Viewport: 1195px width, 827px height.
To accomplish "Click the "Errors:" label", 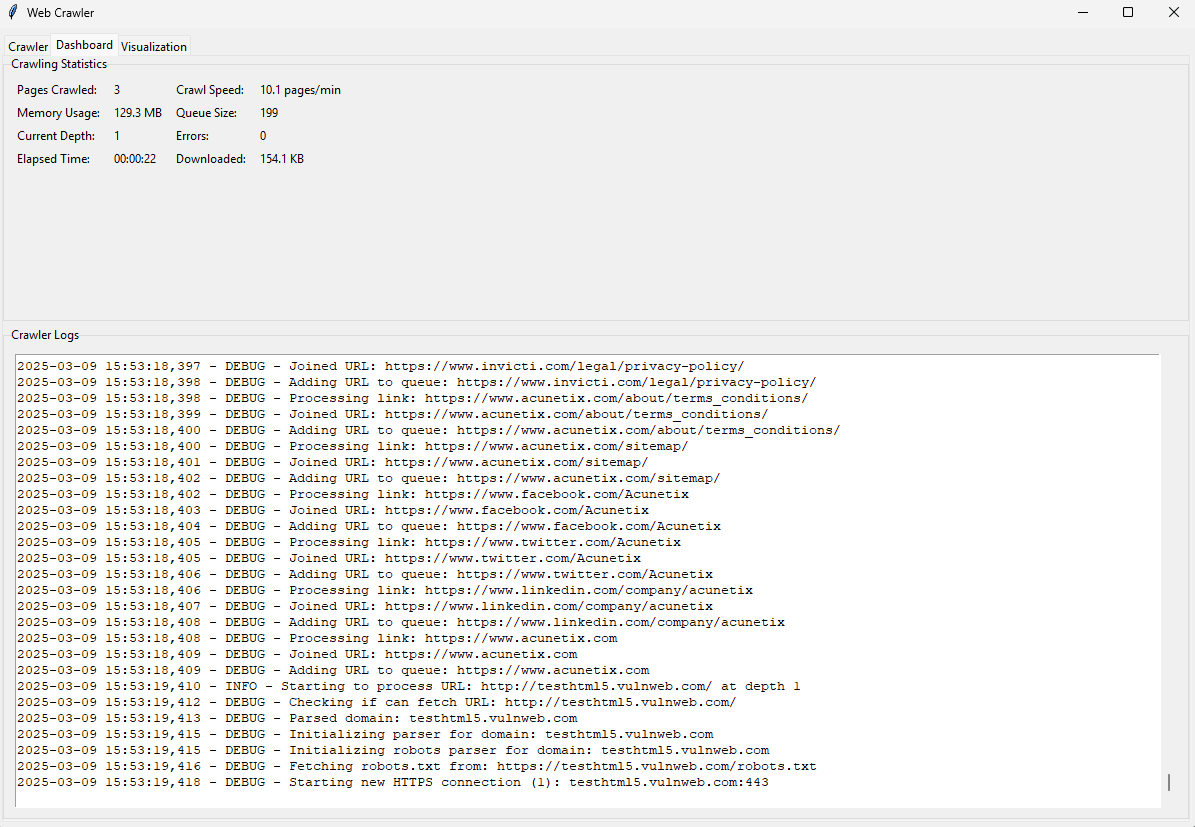I will [x=193, y=136].
